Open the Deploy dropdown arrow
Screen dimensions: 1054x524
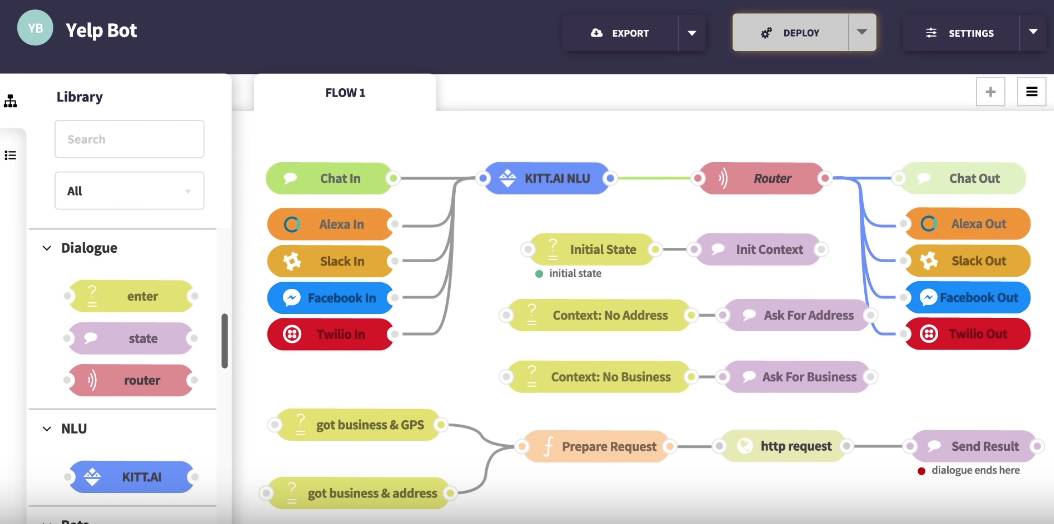coord(862,33)
